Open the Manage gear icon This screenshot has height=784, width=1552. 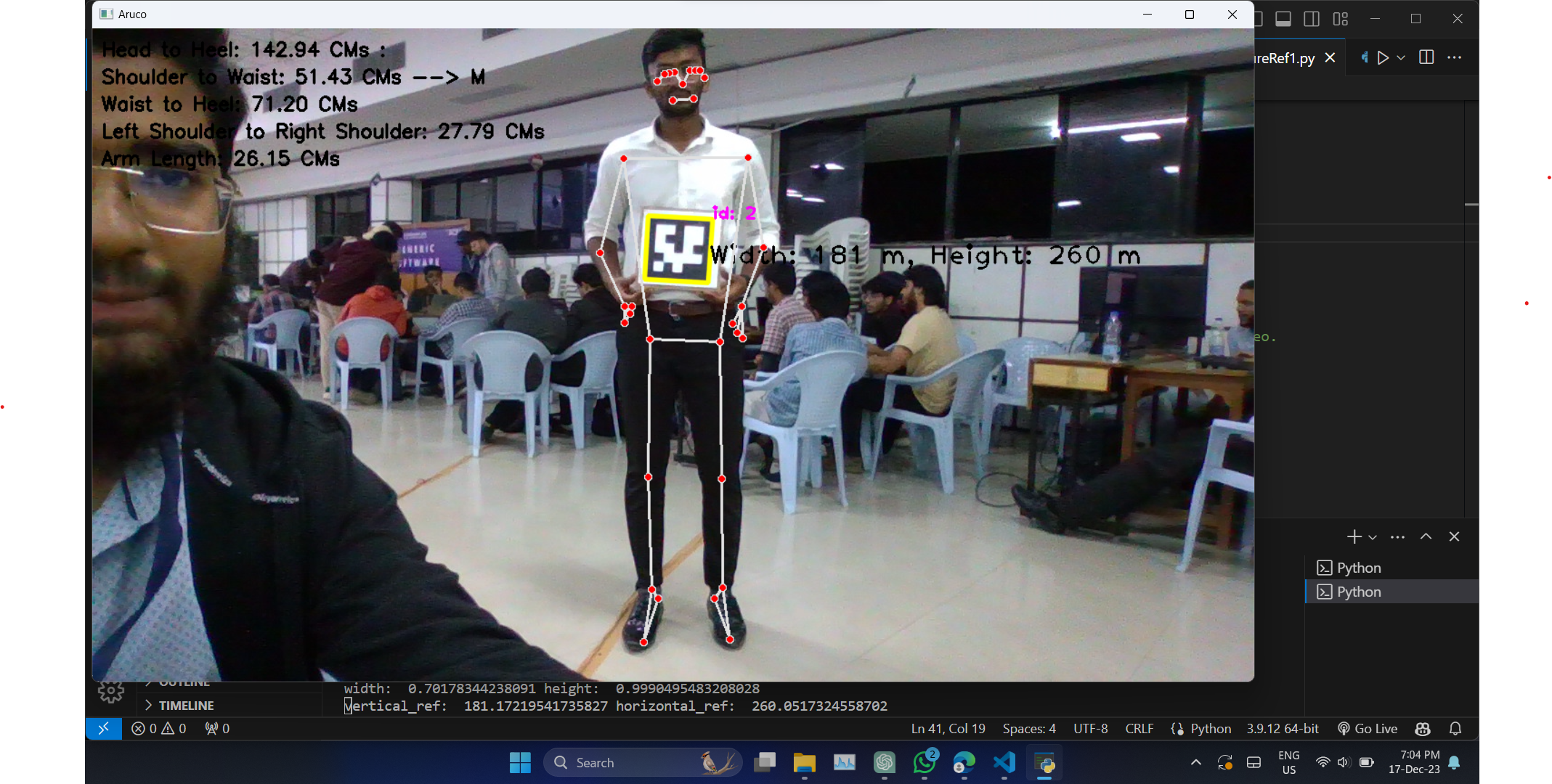pos(111,691)
